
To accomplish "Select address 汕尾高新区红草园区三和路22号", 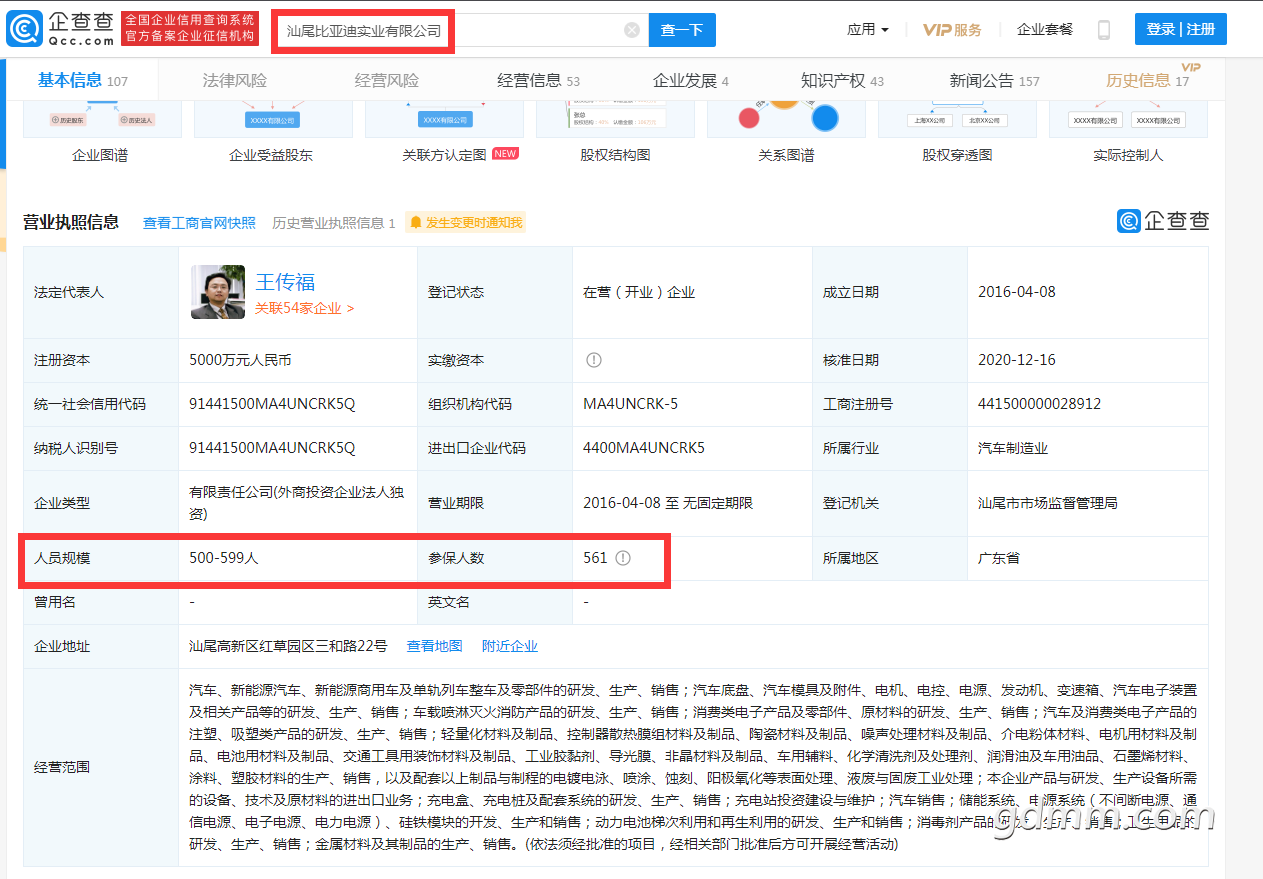I will coord(288,647).
